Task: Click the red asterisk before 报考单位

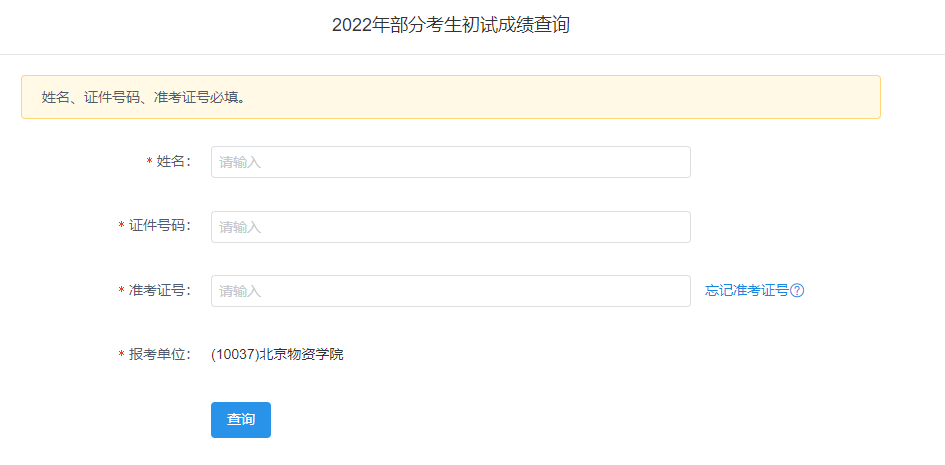Action: (122, 354)
